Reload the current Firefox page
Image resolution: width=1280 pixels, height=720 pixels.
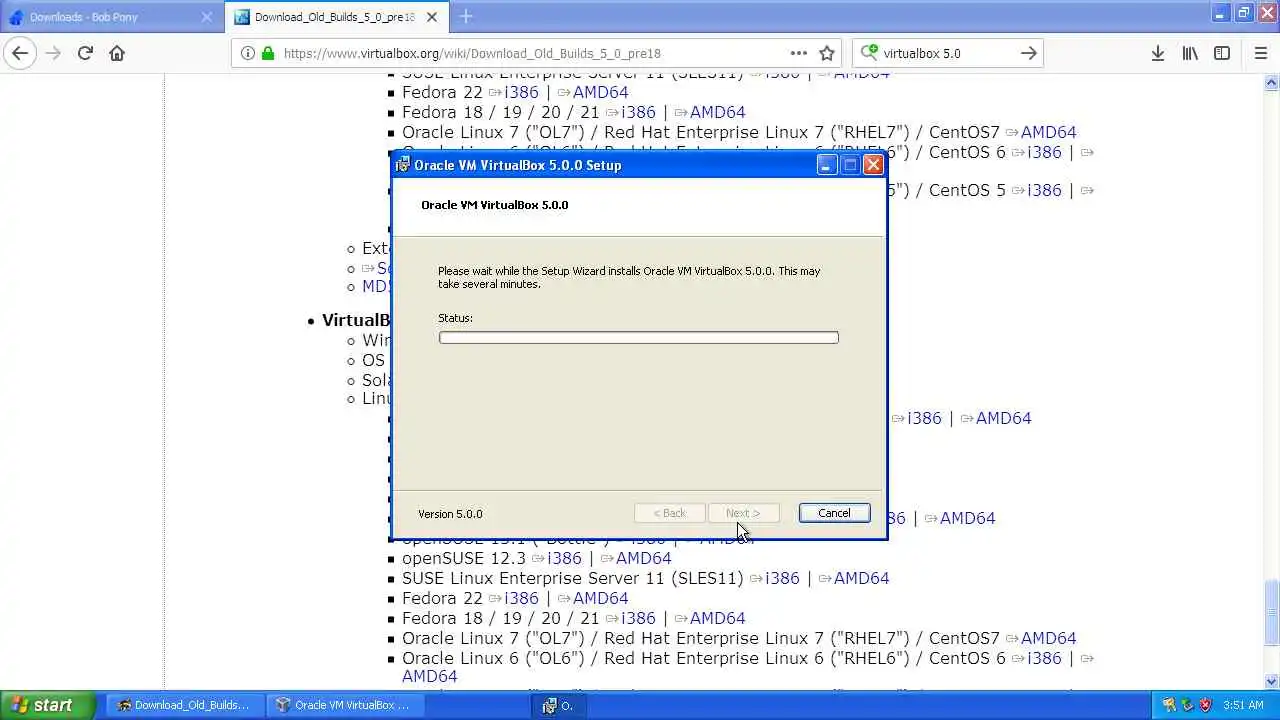coord(85,53)
